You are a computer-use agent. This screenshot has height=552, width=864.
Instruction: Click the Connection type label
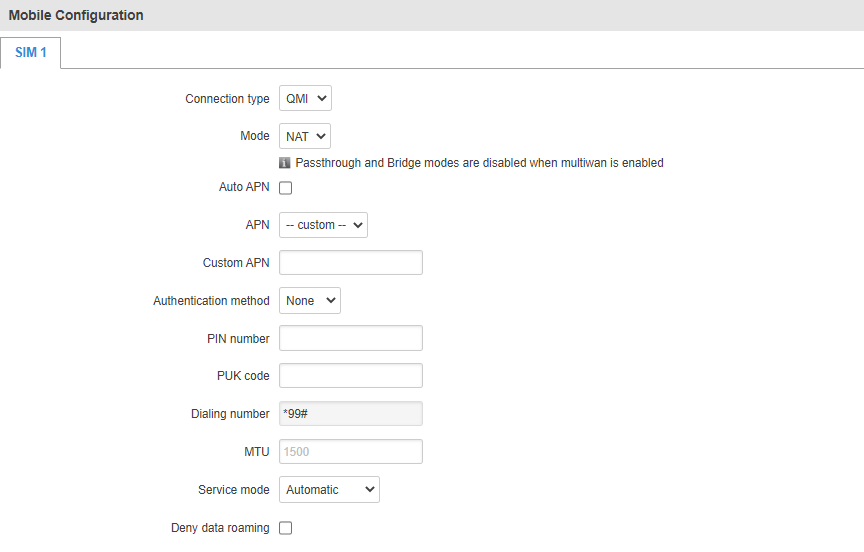point(227,99)
